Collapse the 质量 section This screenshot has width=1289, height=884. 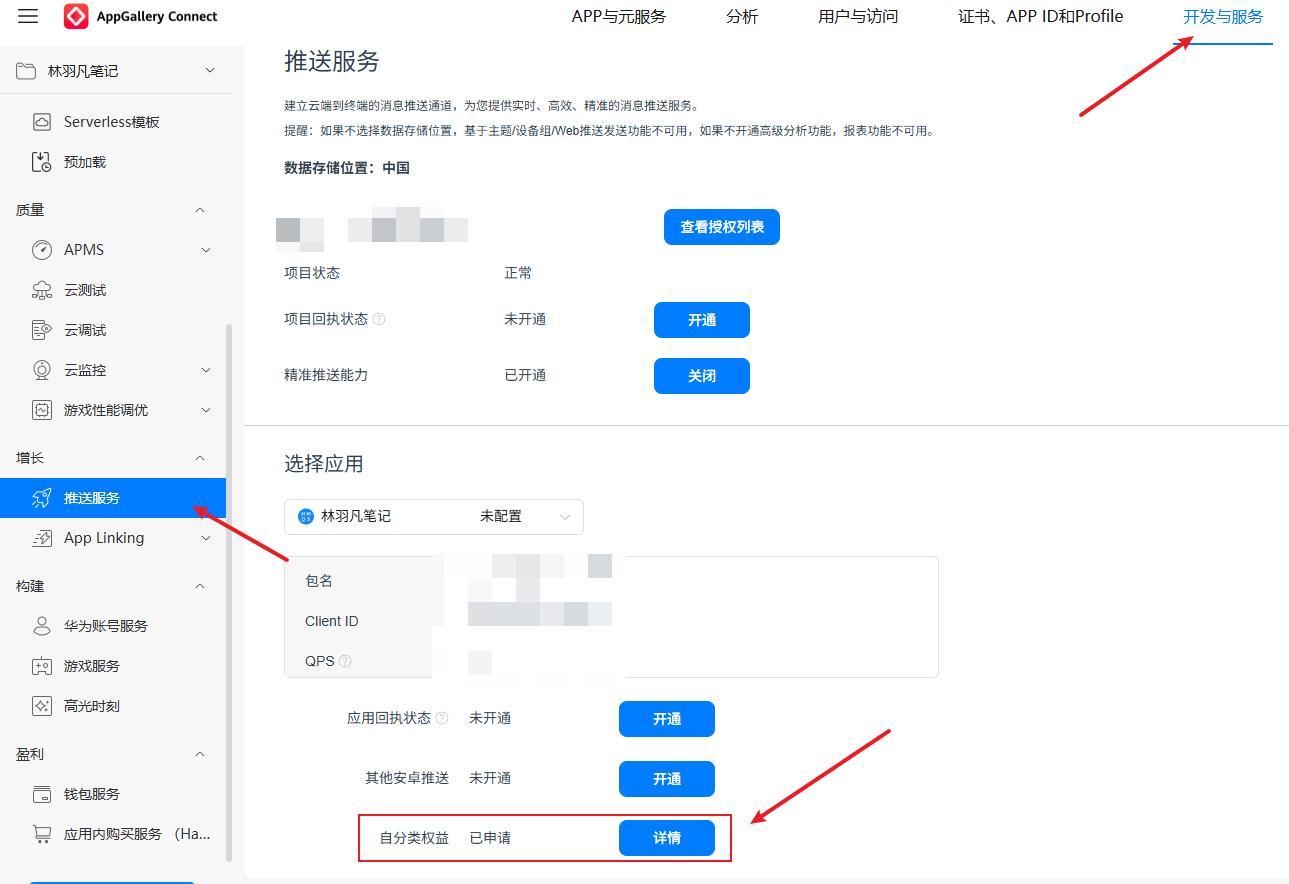(x=200, y=210)
